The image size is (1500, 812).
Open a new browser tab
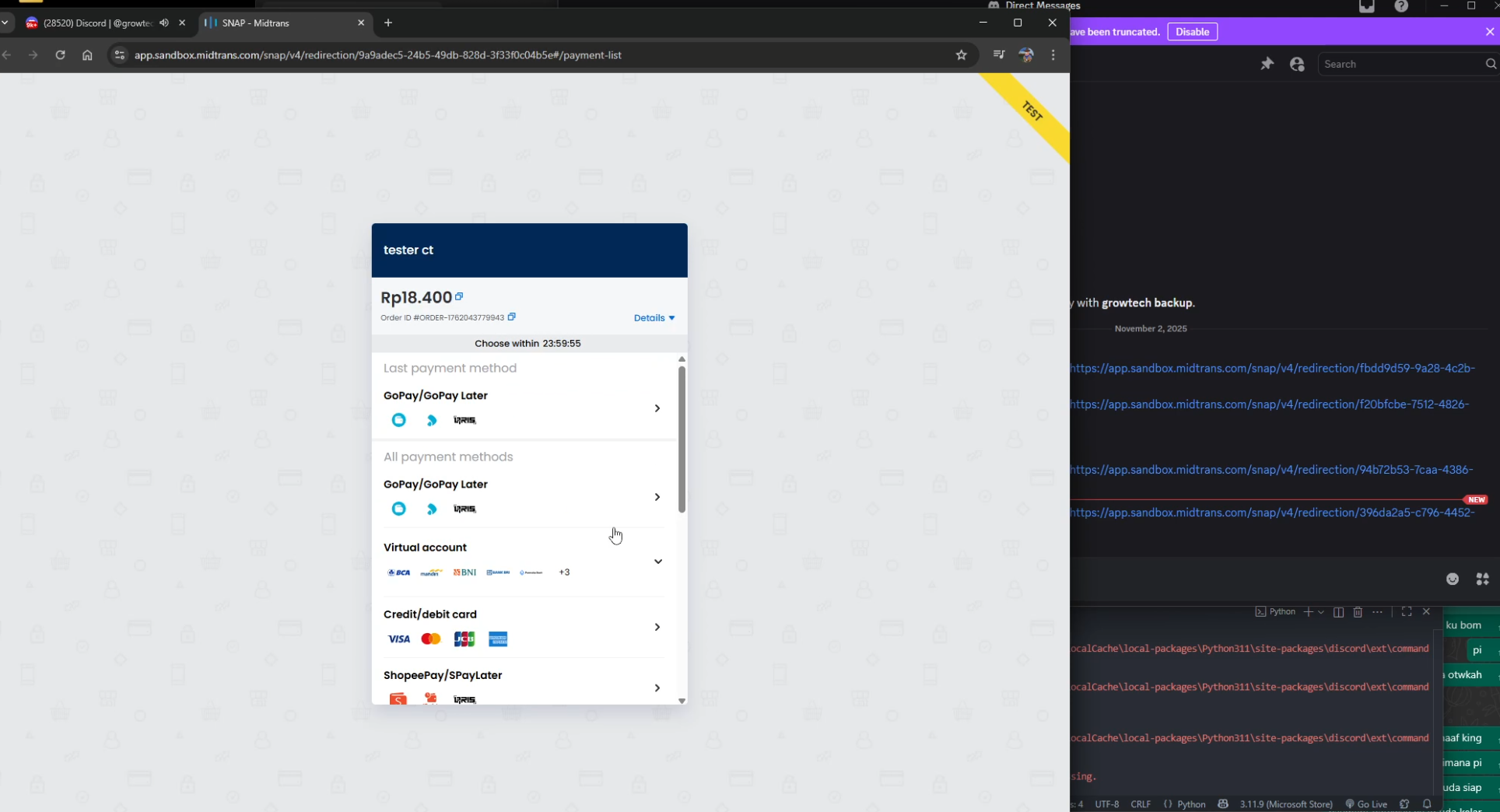coord(388,23)
